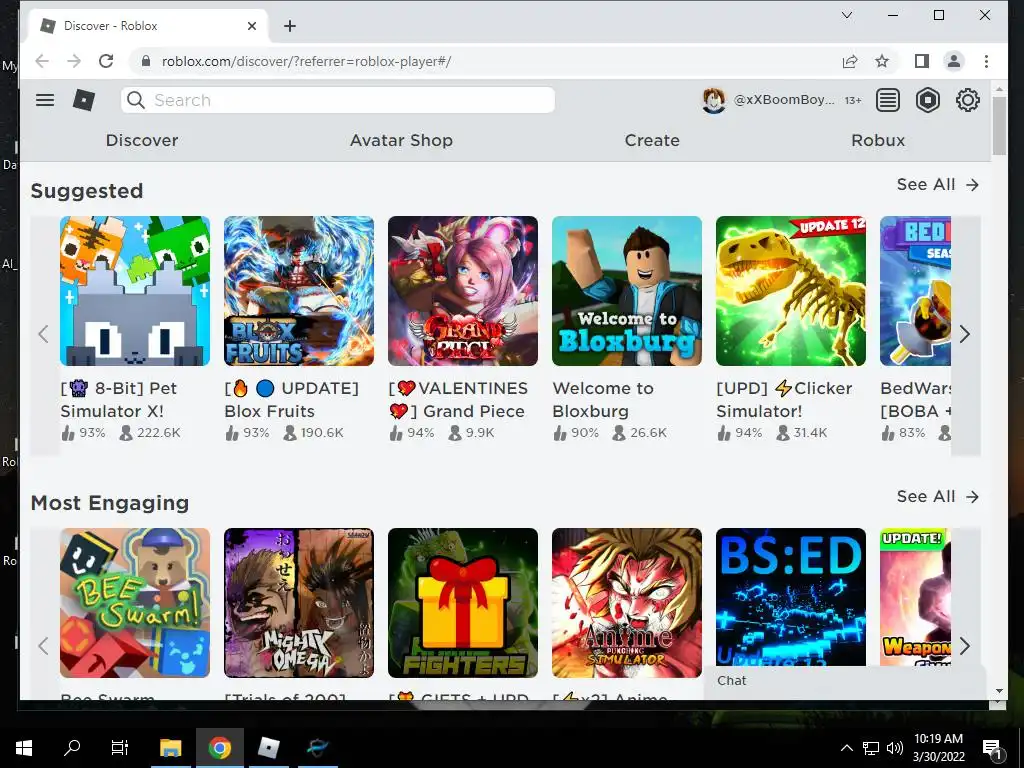Click the Roblox search input field
This screenshot has height=768, width=1024.
(x=338, y=100)
